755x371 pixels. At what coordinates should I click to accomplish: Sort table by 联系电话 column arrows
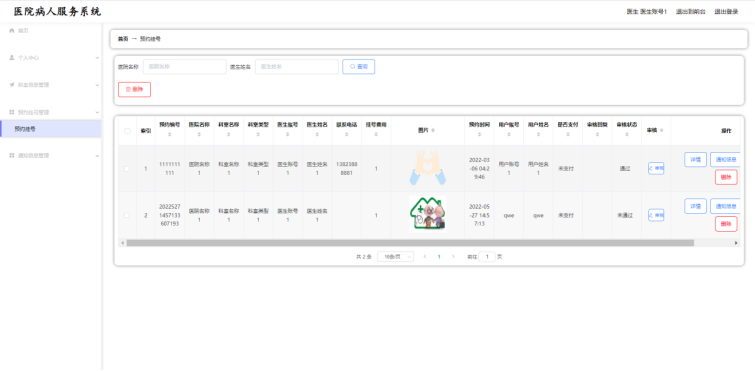pos(347,135)
